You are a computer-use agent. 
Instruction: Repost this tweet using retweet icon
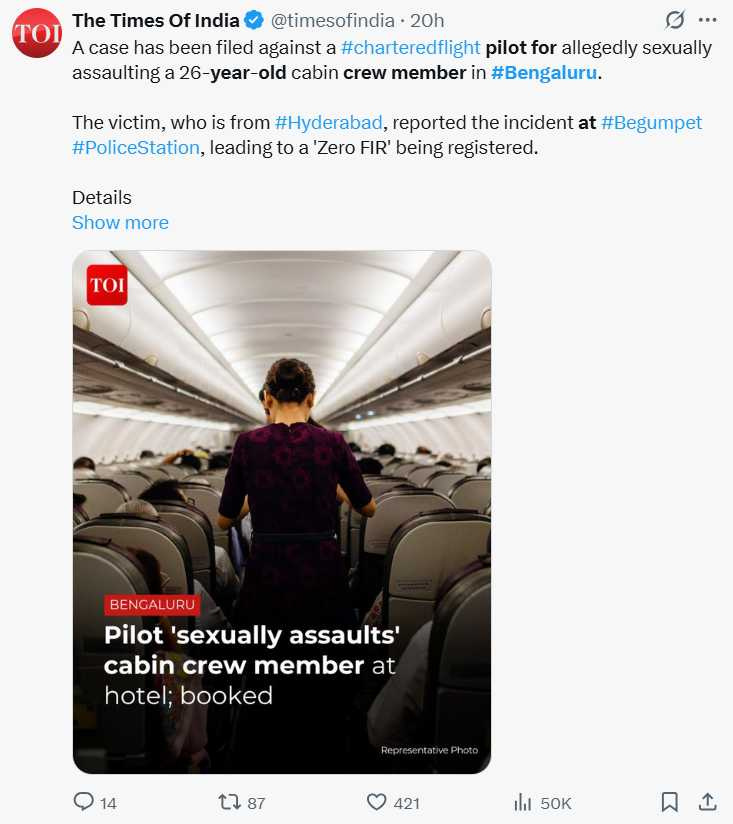(228, 802)
